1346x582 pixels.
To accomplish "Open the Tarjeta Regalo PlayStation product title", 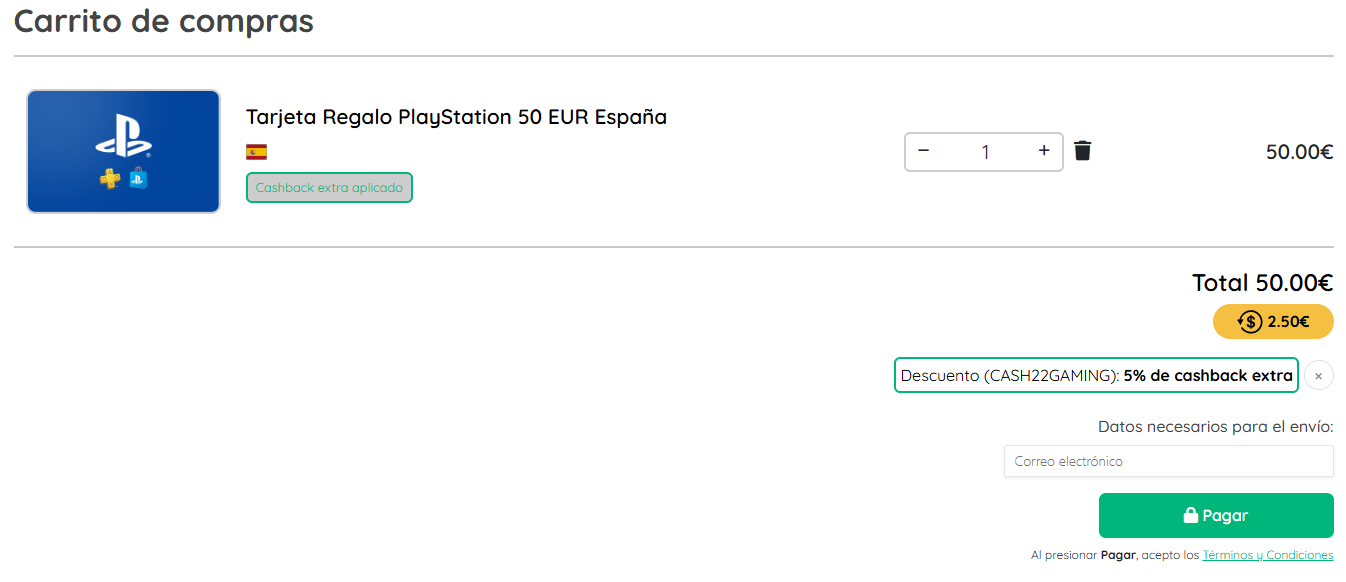I will click(456, 117).
